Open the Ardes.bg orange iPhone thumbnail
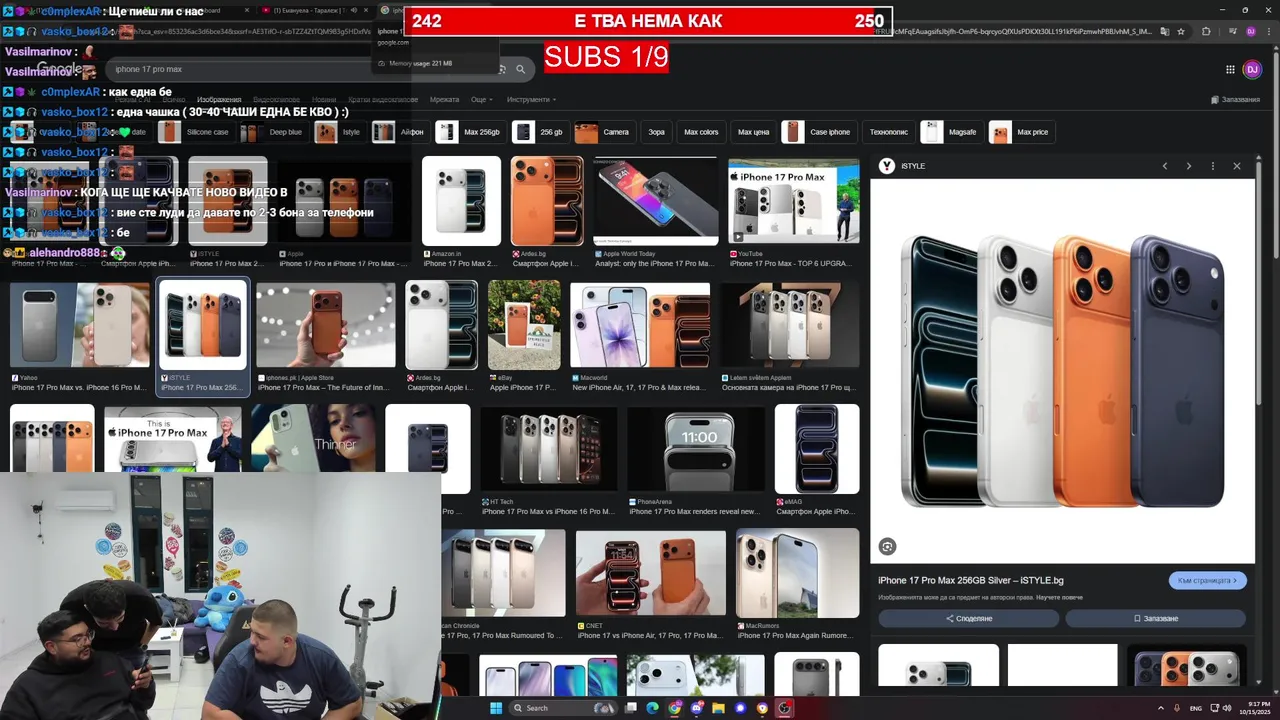The width and height of the screenshot is (1280, 720). pos(547,201)
